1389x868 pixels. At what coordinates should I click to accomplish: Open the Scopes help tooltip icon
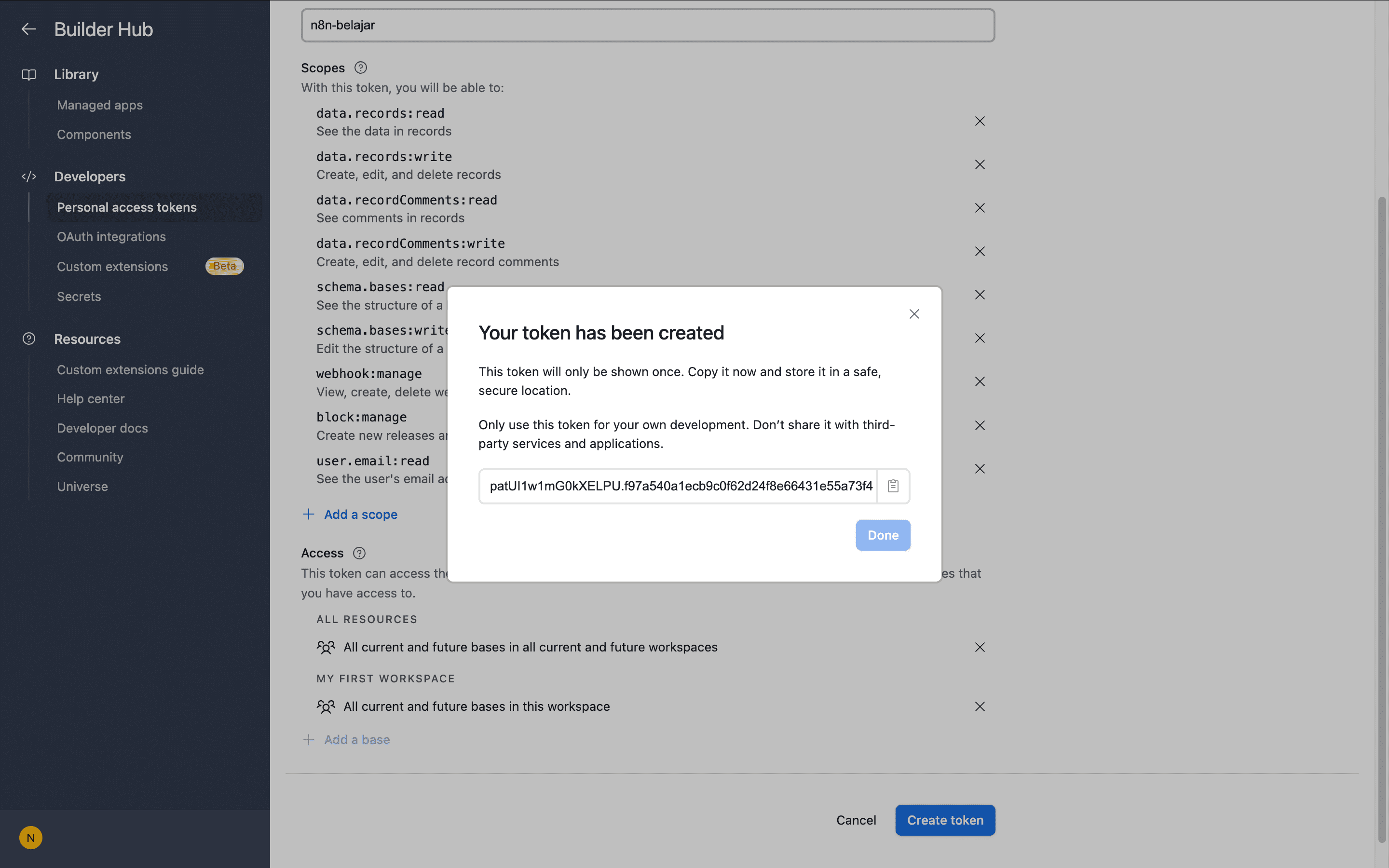pos(360,68)
